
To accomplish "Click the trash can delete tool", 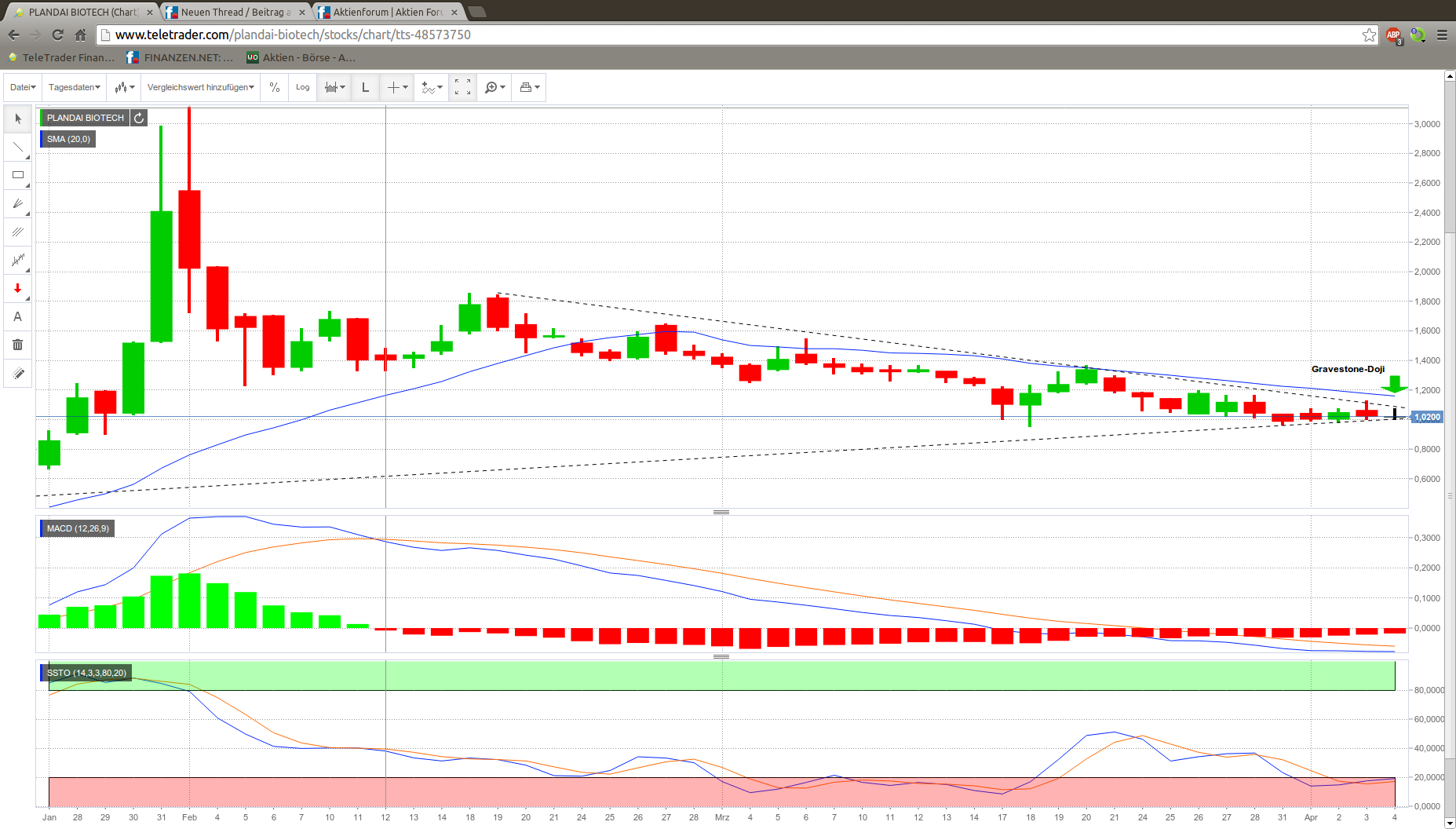I will [x=18, y=345].
